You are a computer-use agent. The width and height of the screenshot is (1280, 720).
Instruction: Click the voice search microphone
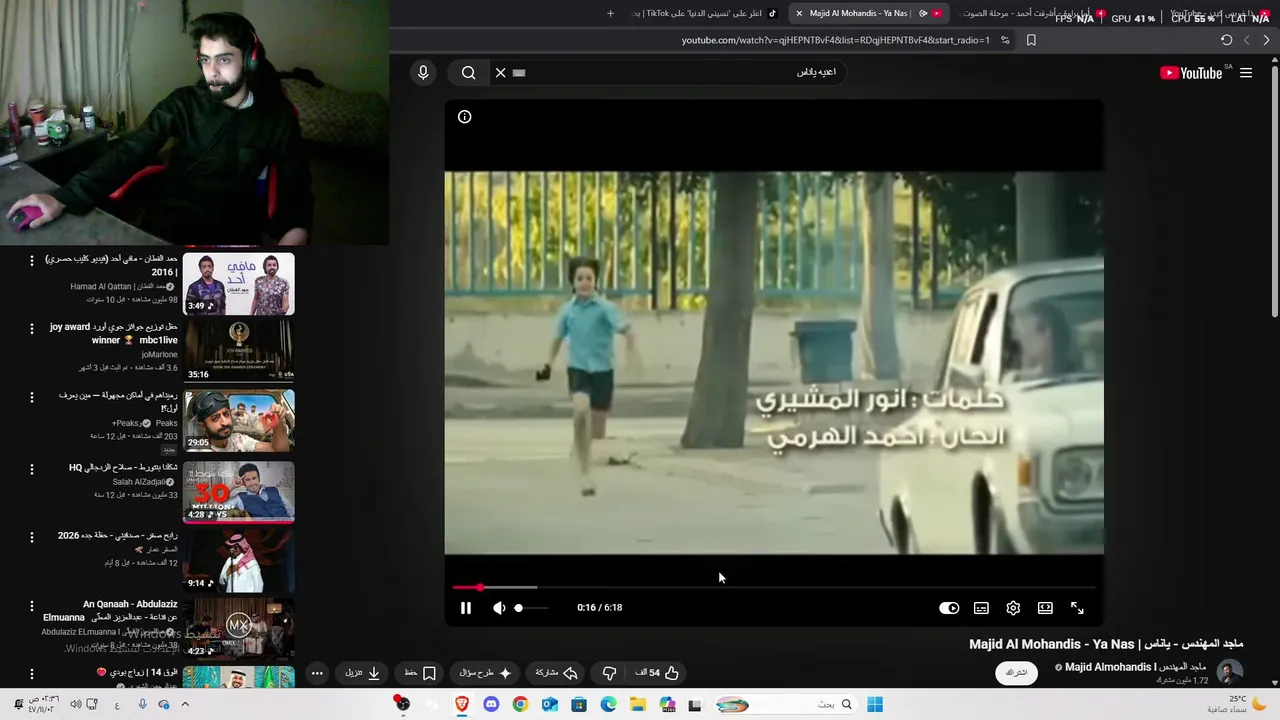pyautogui.click(x=423, y=72)
